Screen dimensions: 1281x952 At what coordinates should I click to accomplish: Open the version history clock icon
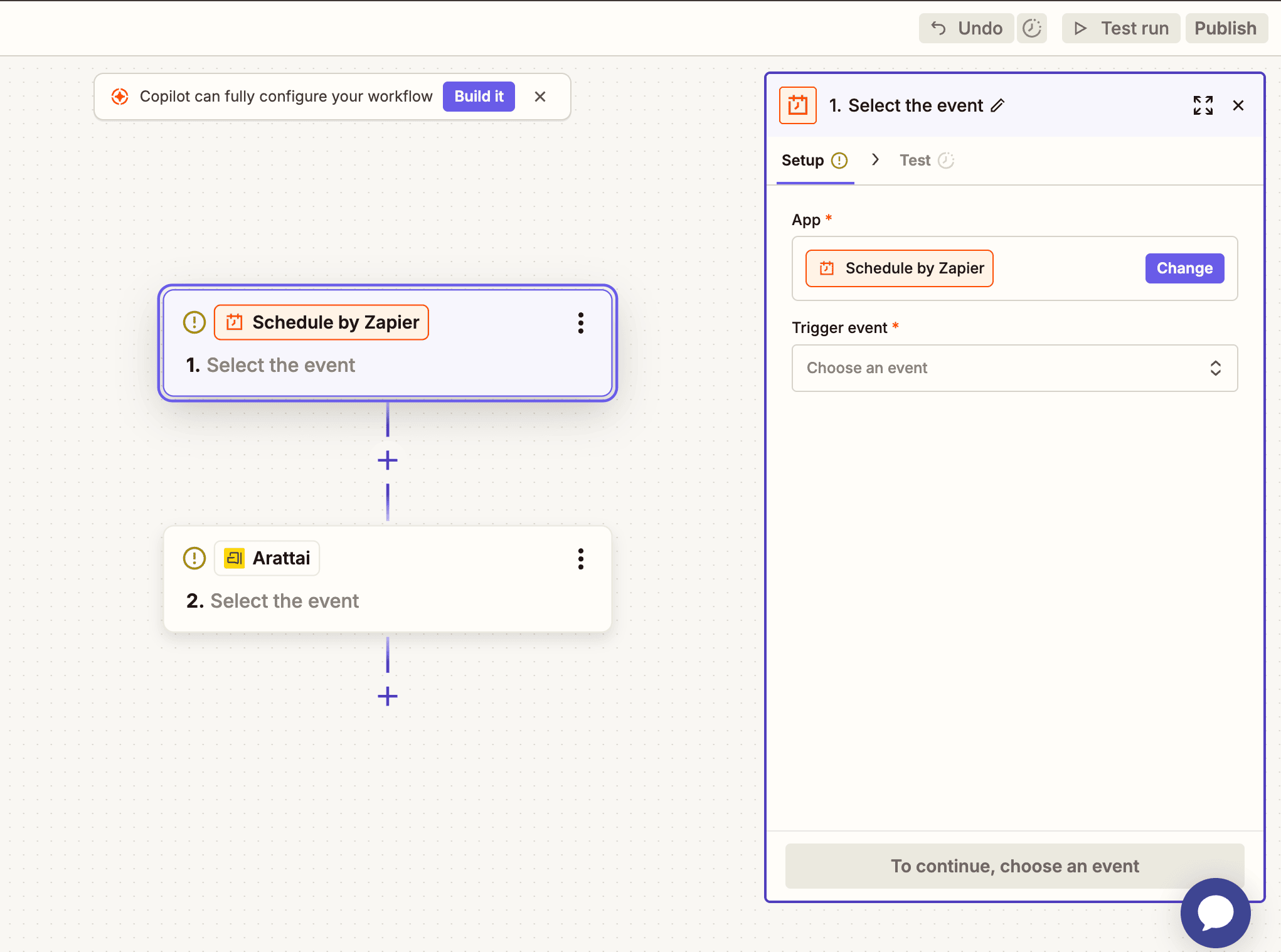1031,28
